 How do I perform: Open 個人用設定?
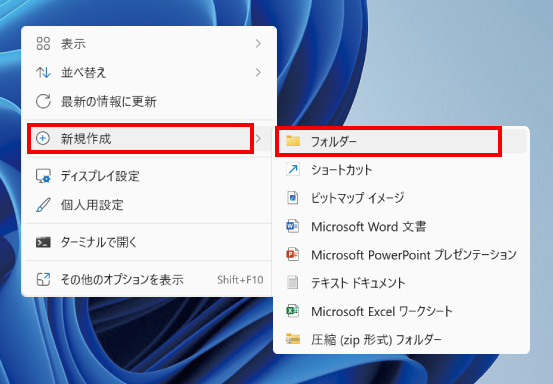pos(149,205)
